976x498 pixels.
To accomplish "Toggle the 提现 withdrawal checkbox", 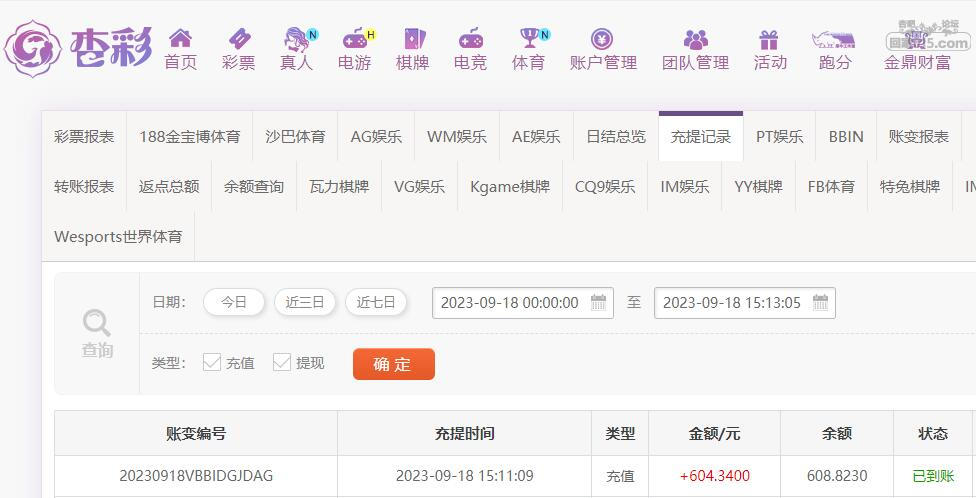I will [x=282, y=362].
